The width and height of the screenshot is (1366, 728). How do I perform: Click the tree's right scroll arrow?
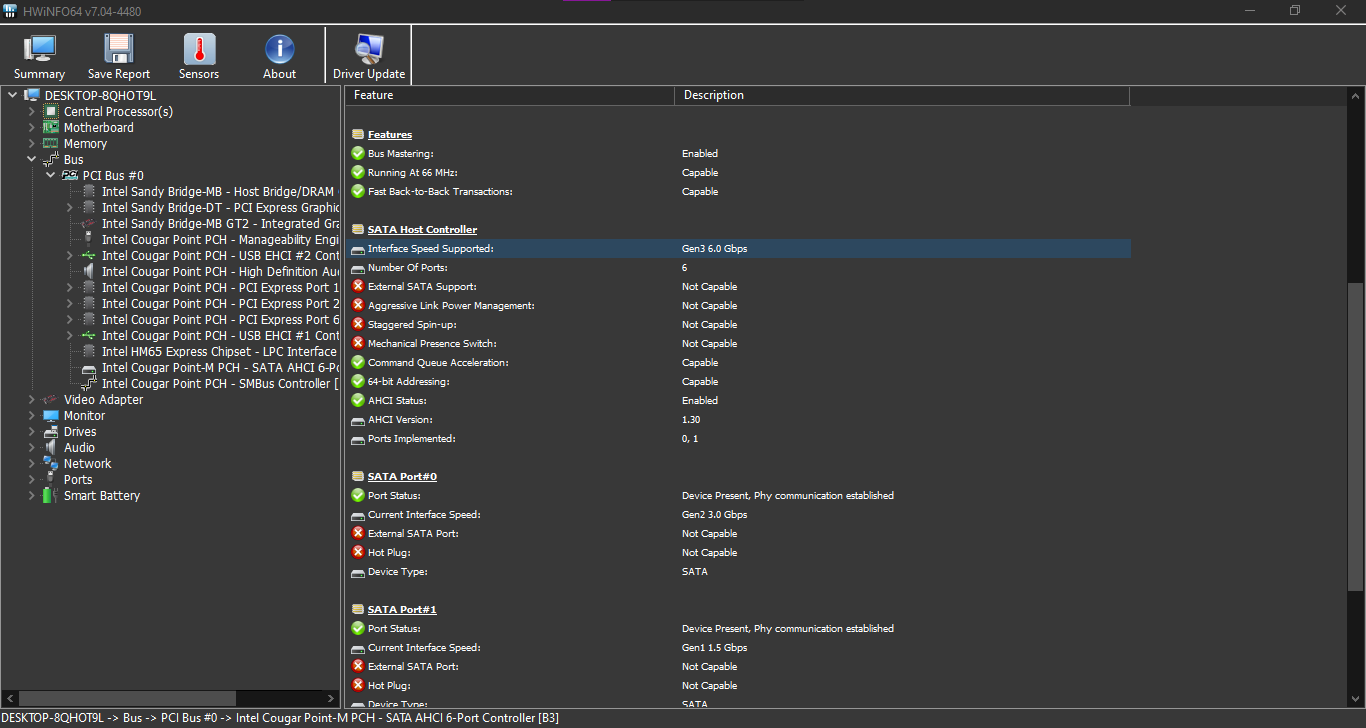(333, 698)
